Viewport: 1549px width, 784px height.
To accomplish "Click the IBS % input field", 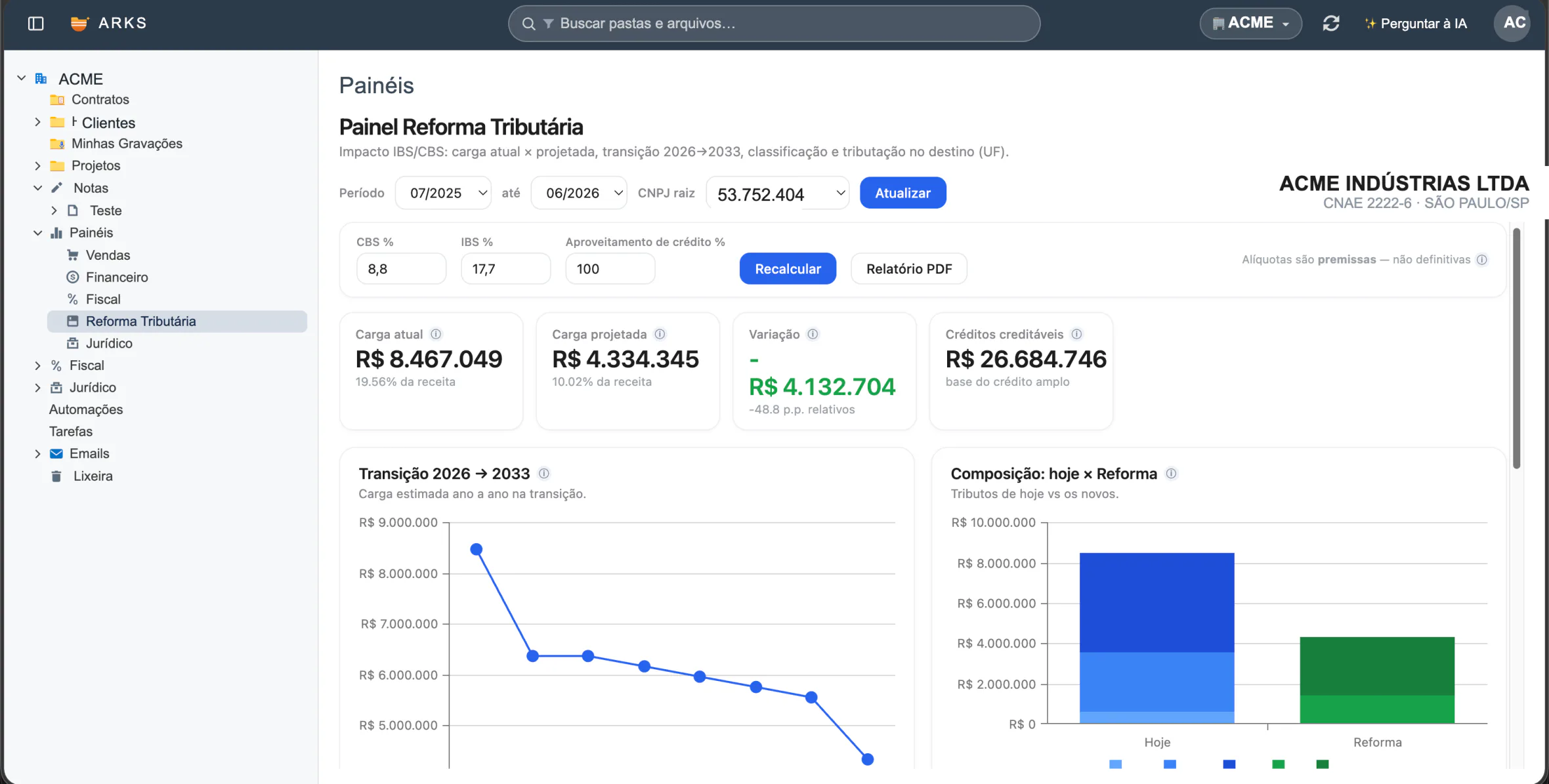I will click(506, 269).
